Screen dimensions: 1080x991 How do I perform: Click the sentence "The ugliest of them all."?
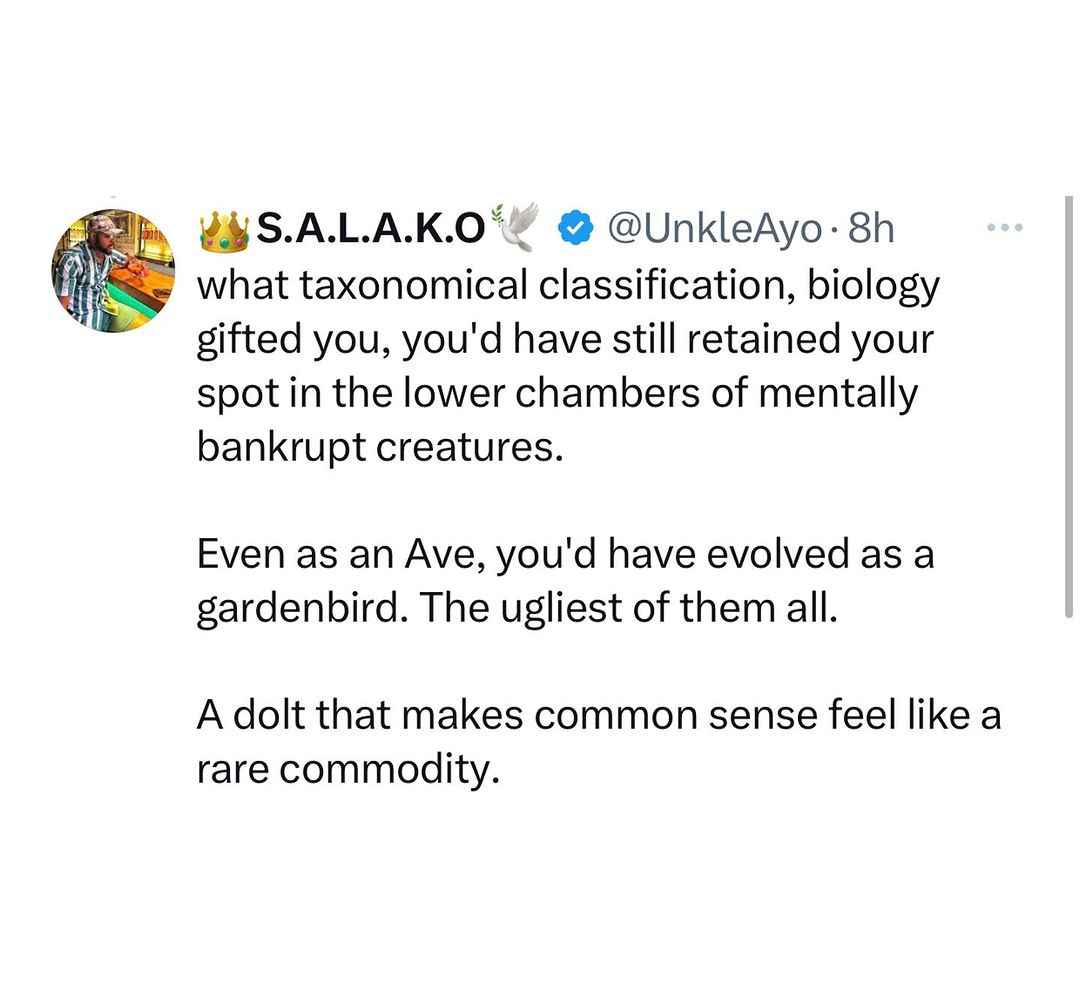tap(627, 609)
